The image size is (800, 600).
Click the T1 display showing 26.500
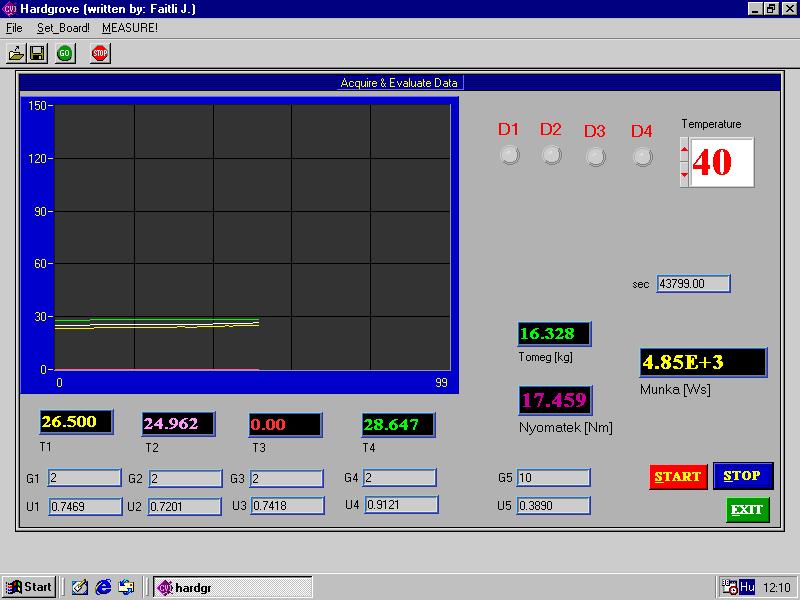(x=76, y=422)
